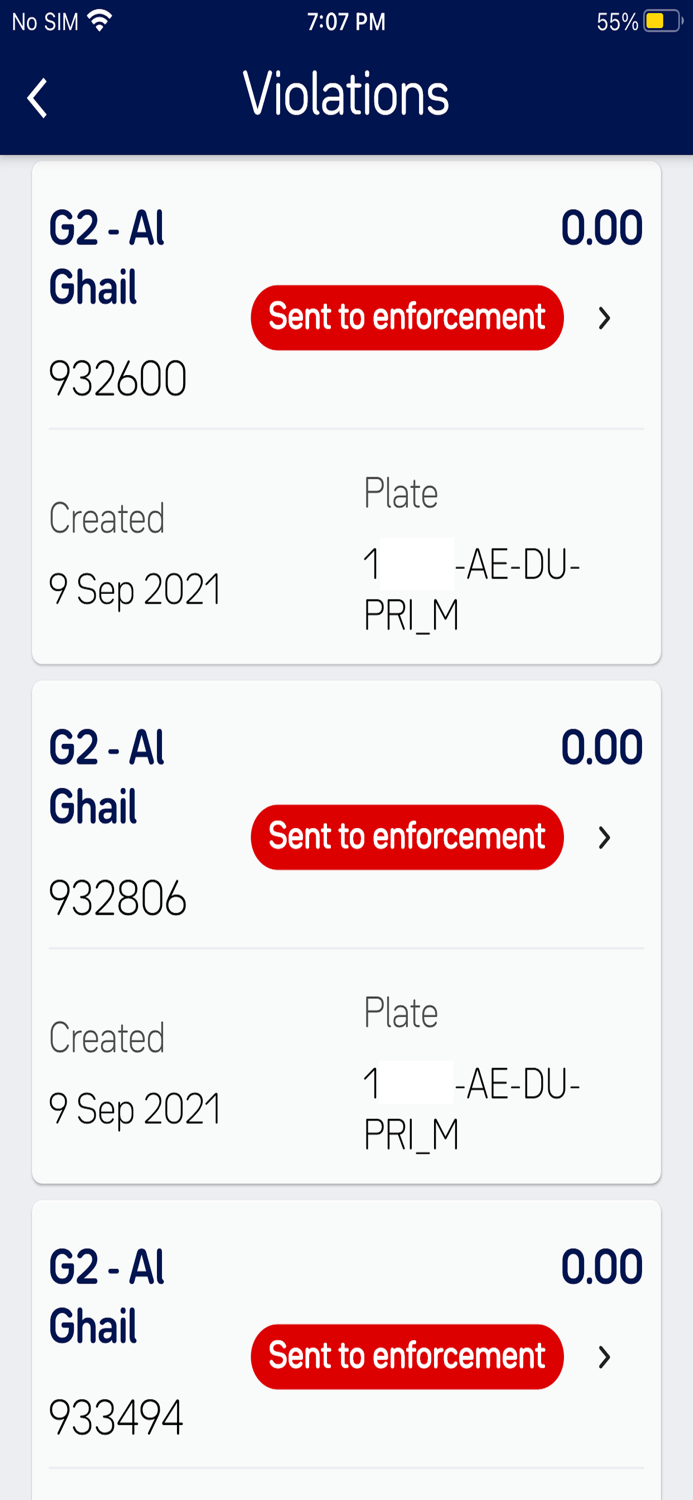Tap the Sent to enforcement badge on violation 932806

406,837
